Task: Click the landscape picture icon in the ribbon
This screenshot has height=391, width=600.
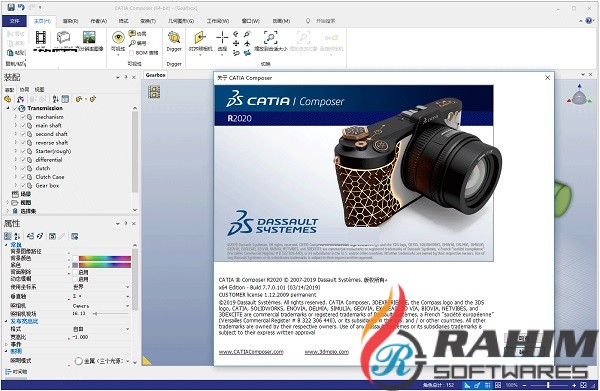Action: (89, 37)
